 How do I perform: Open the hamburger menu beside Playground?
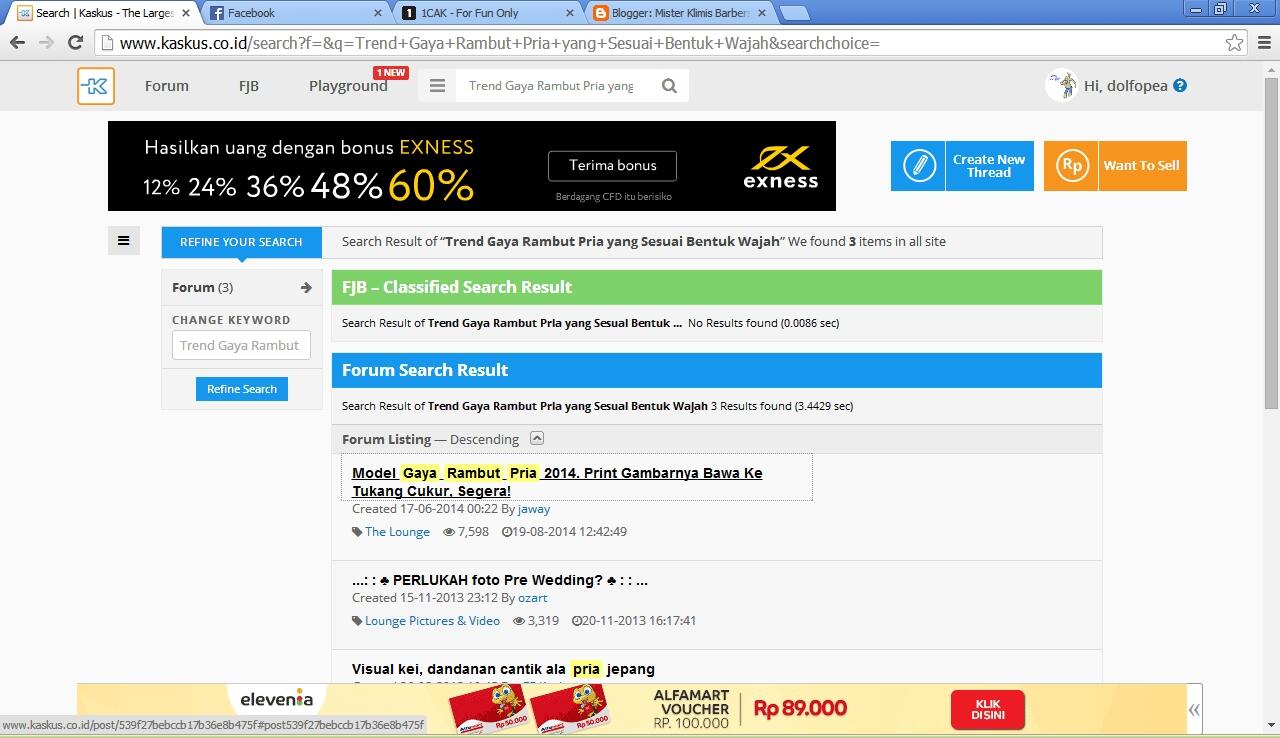437,86
